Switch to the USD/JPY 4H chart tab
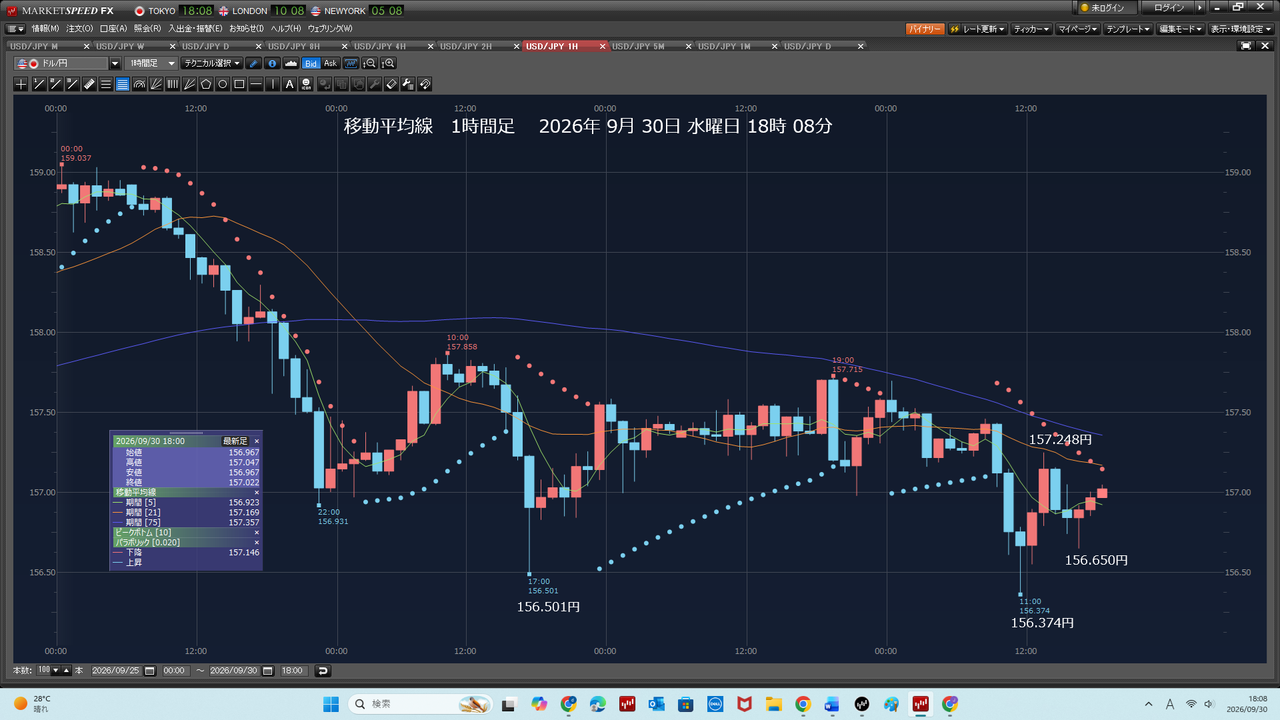 click(x=381, y=46)
